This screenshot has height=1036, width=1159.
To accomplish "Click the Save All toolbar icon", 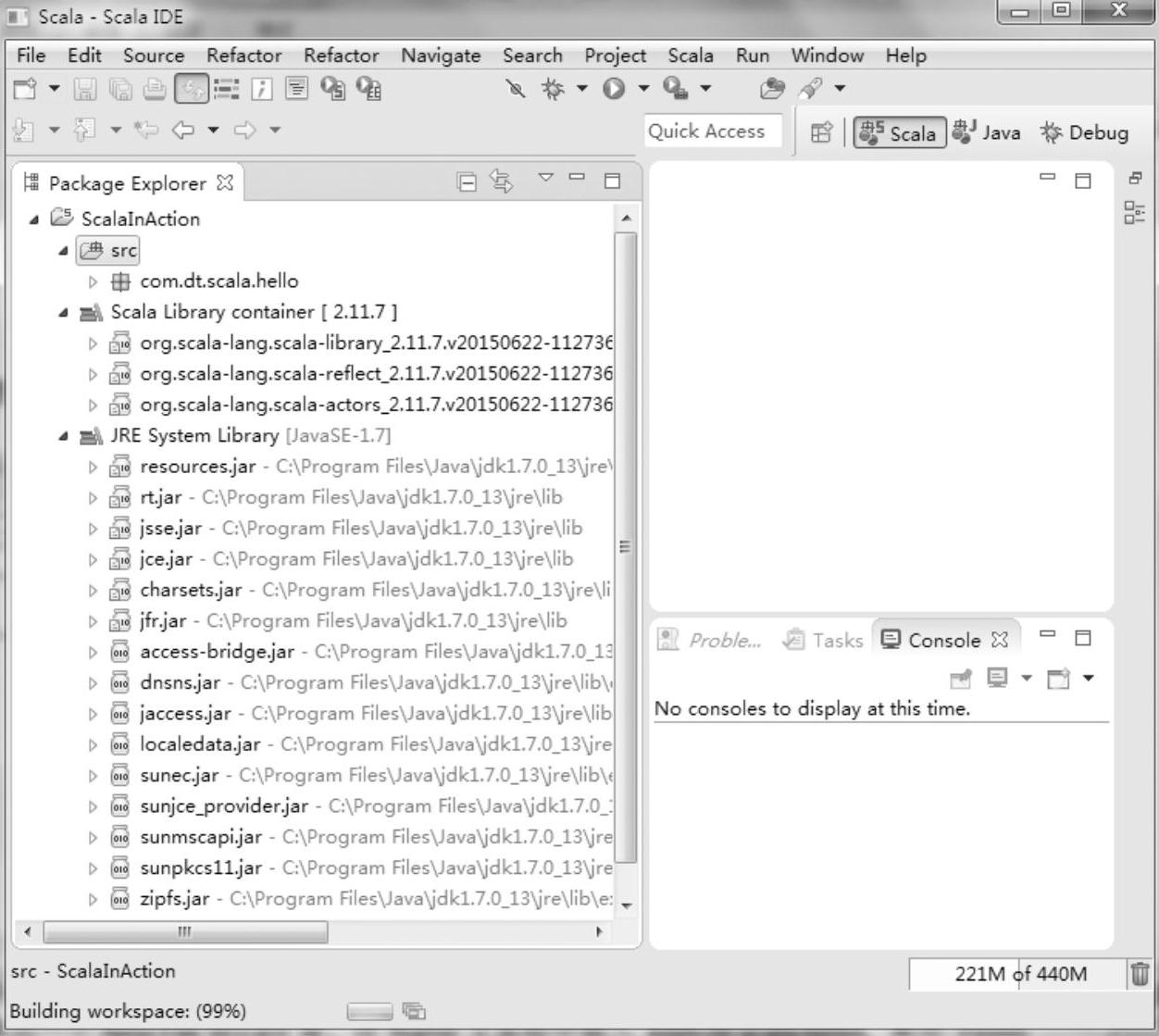I will [120, 88].
